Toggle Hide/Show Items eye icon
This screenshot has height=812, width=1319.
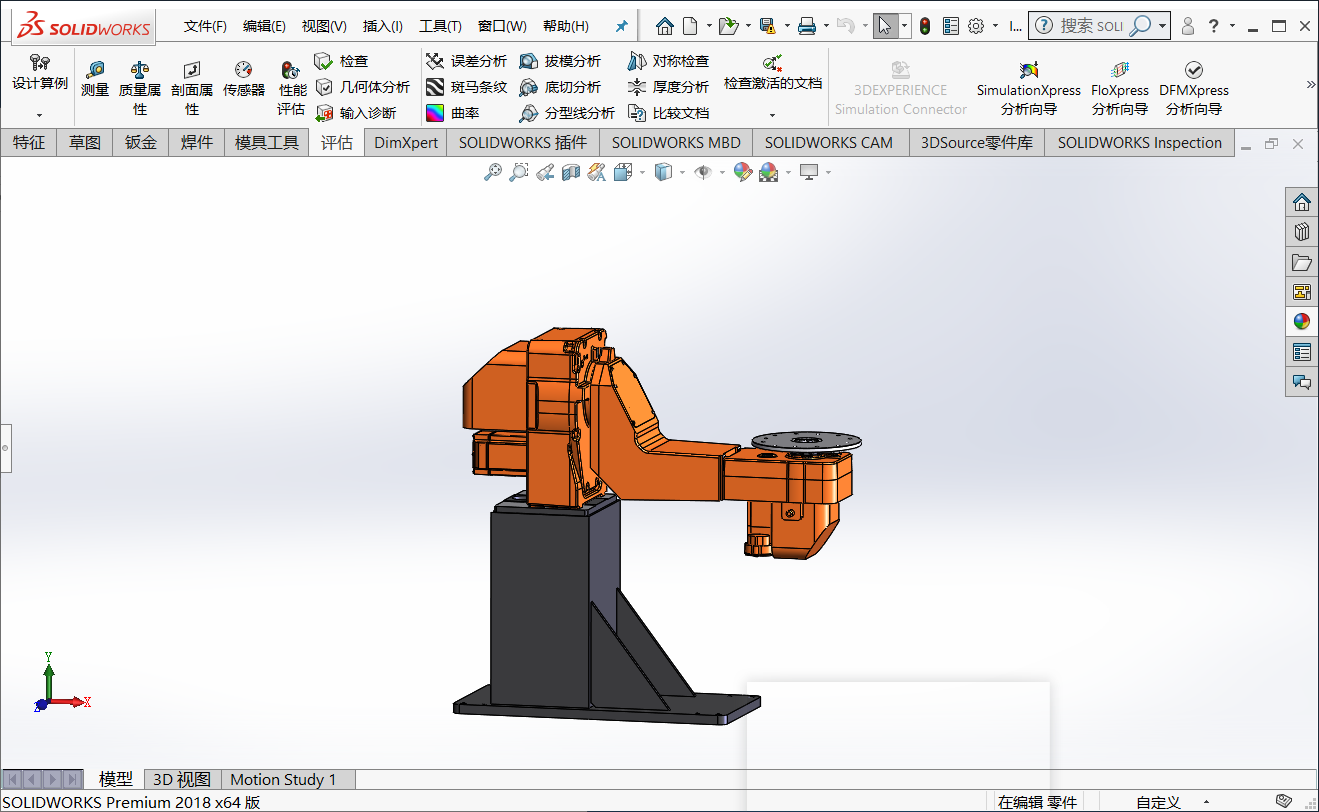click(x=703, y=173)
